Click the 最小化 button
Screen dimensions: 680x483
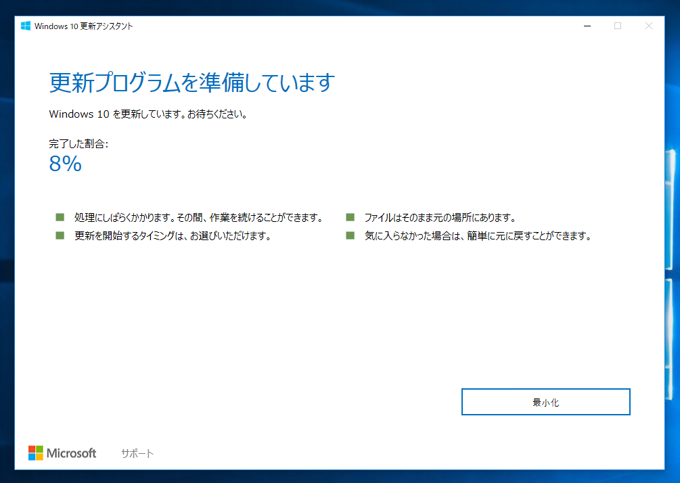click(x=546, y=402)
